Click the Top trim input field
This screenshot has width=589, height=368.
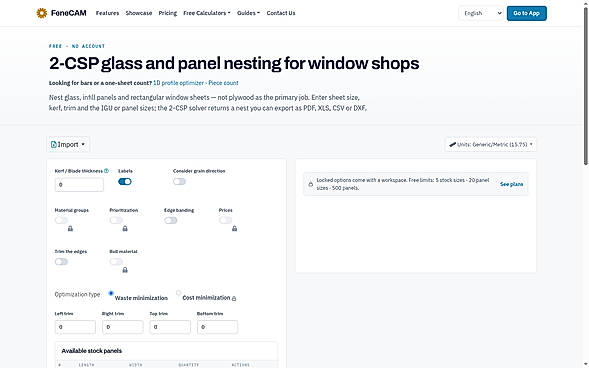(x=170, y=327)
